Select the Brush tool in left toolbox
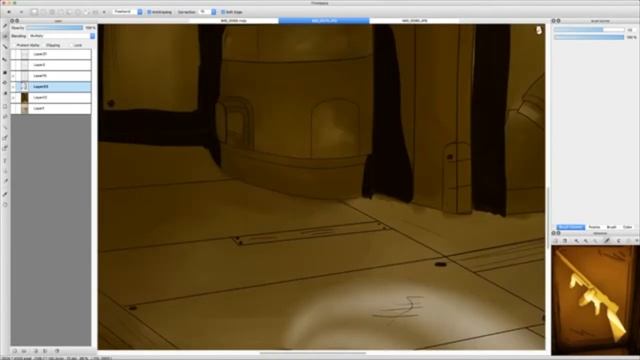 tap(5, 26)
